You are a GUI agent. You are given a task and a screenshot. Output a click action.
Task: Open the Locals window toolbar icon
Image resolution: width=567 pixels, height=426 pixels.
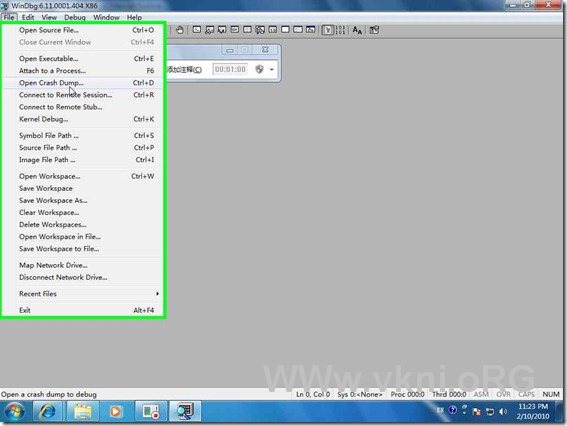222,30
